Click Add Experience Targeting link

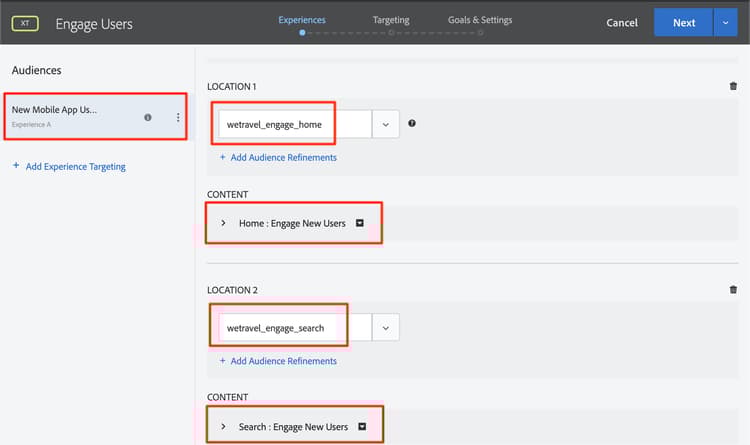point(76,167)
